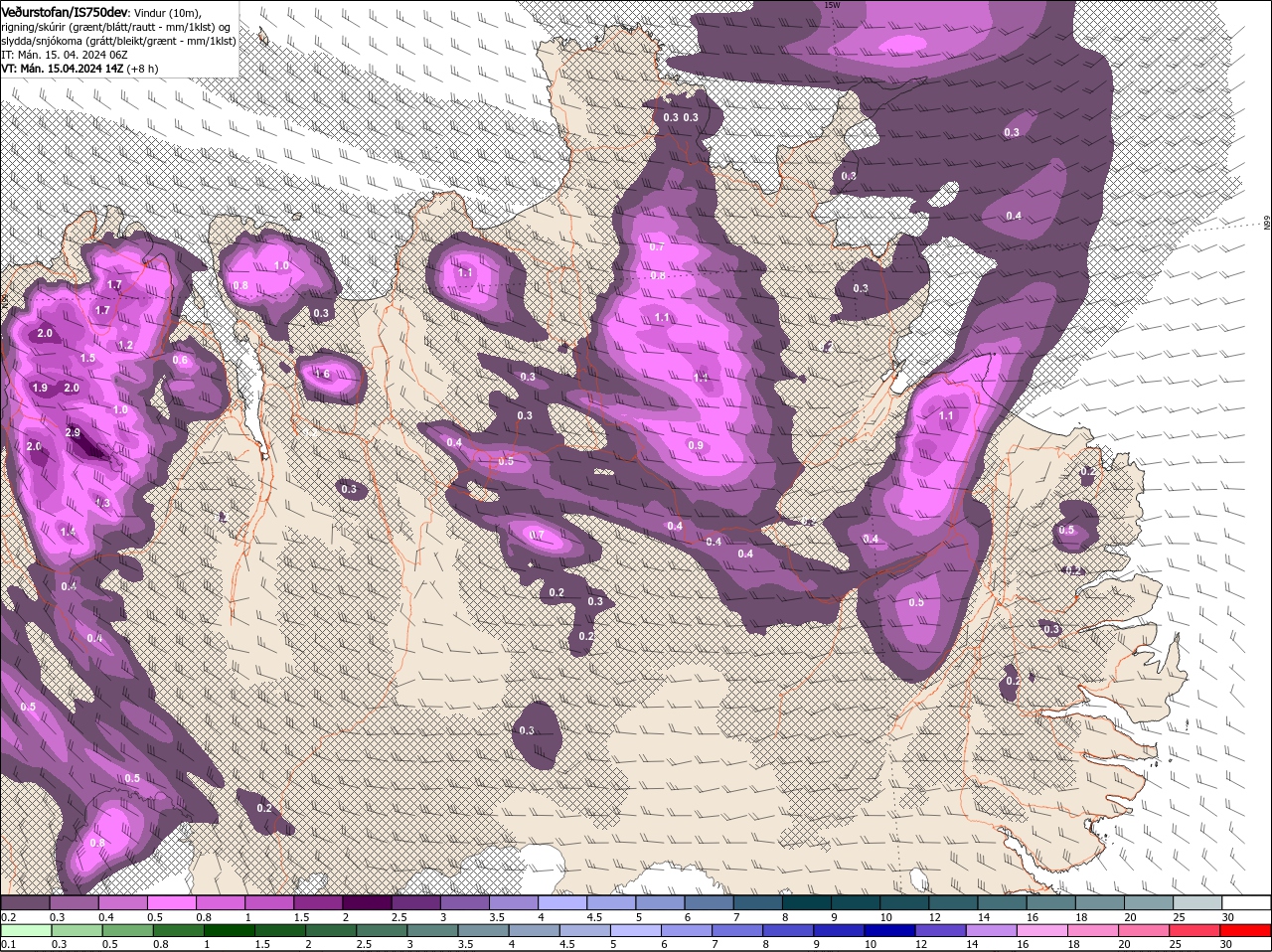The height and width of the screenshot is (952, 1272).
Task: Select the 3–3.5 snow legend swatch
Action: [x=464, y=902]
